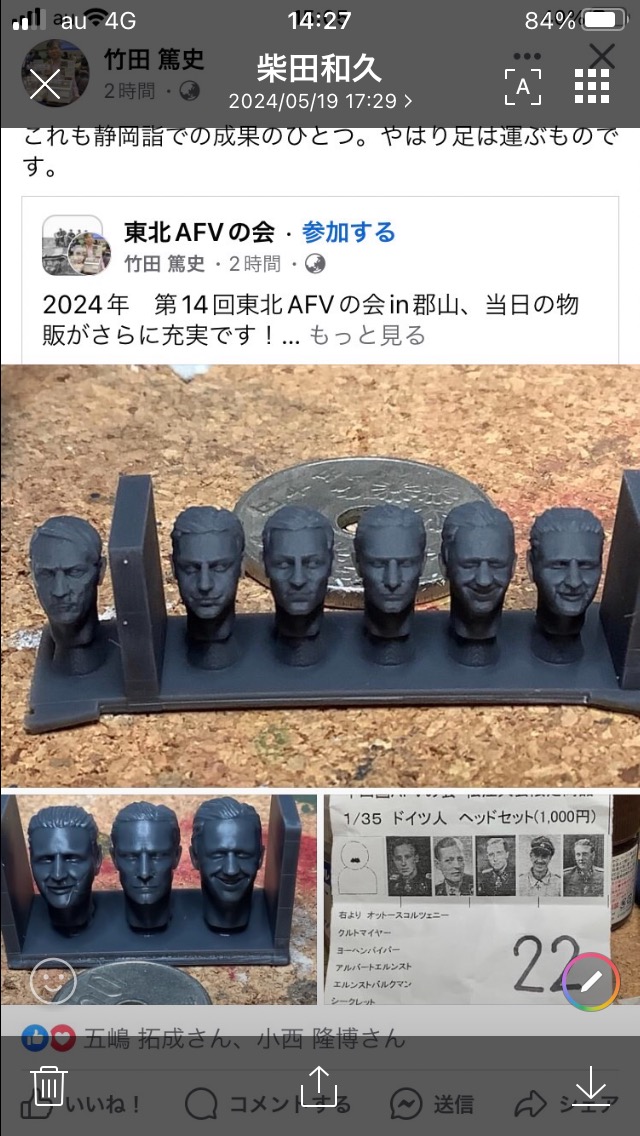This screenshot has height=1136, width=640.
Task: Open the ドイツ人 ヘッドセット label photo
Action: pos(481,899)
